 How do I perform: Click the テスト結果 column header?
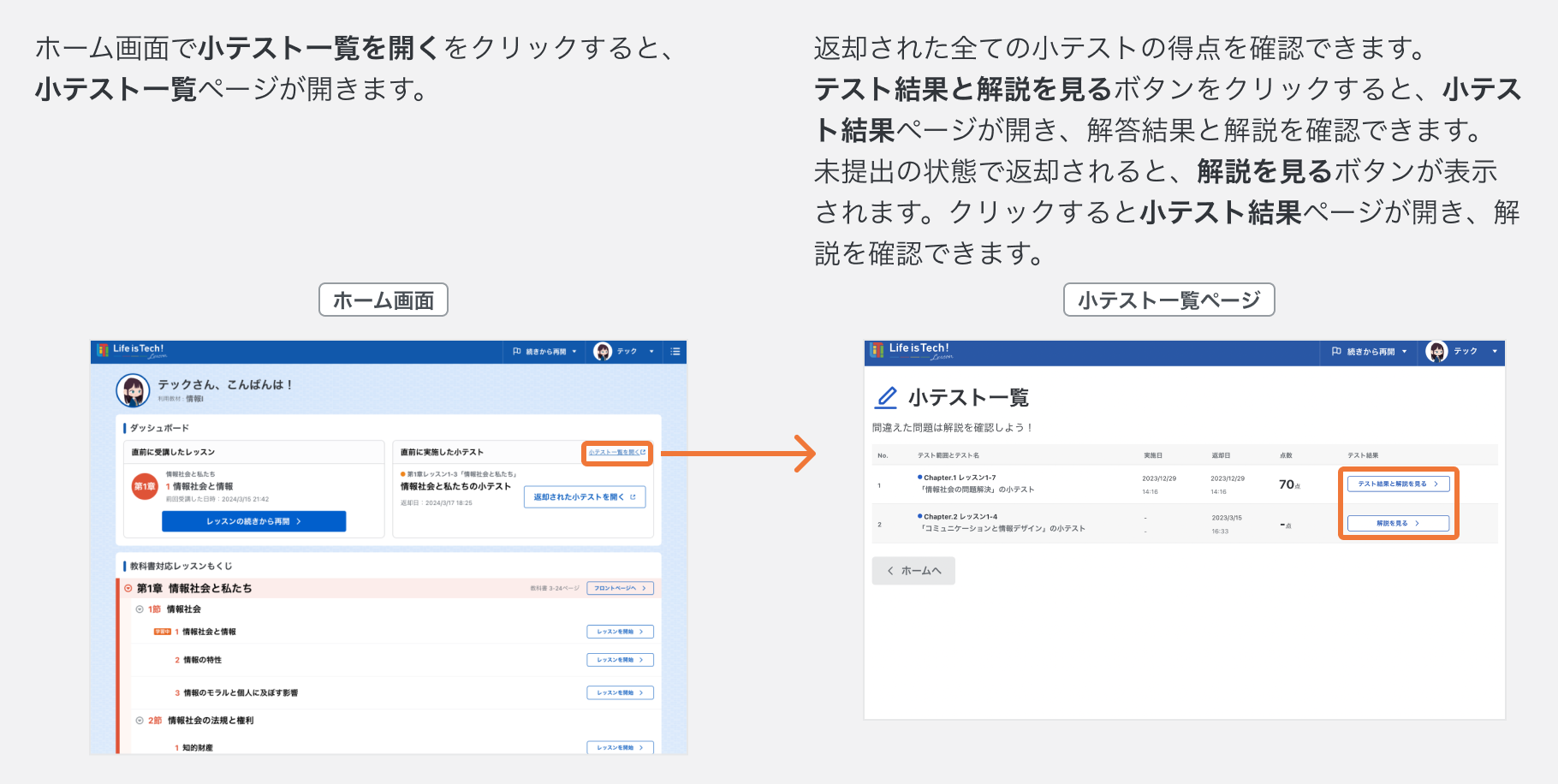[1363, 455]
